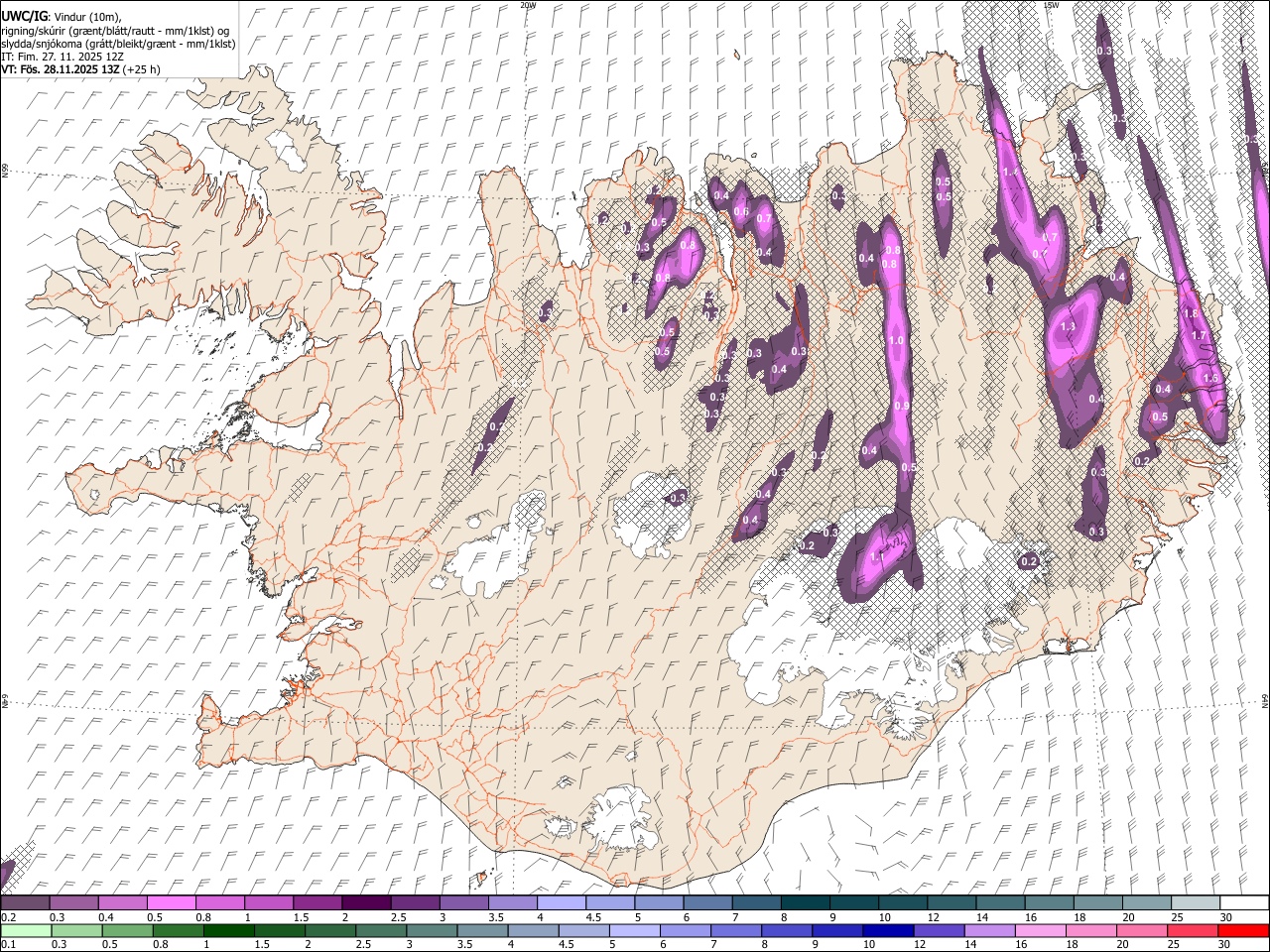Select the pale grey 25–30 snow legend swatch

pyautogui.click(x=1196, y=903)
